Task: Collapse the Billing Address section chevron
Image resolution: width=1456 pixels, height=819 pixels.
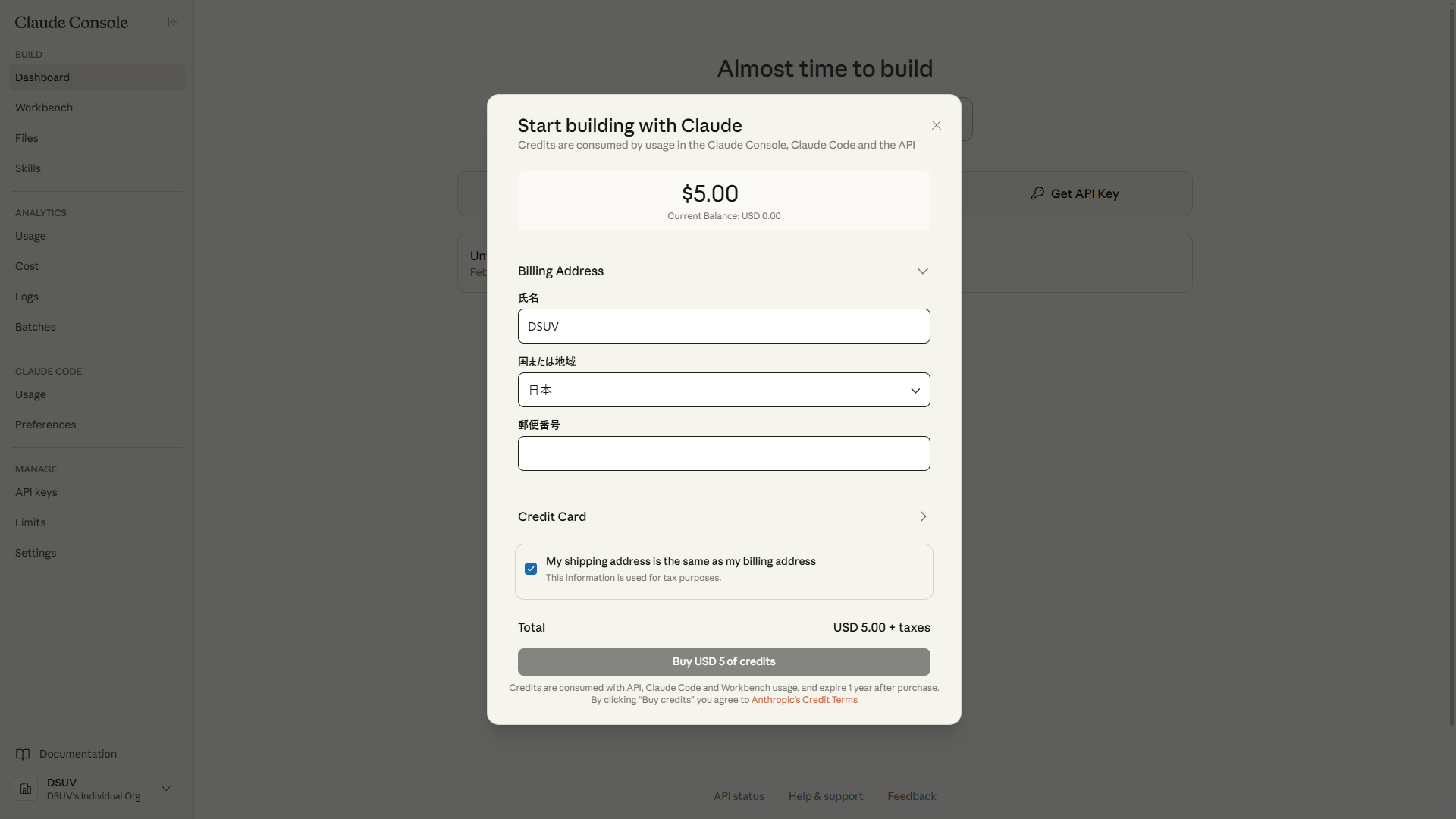Action: point(922,271)
